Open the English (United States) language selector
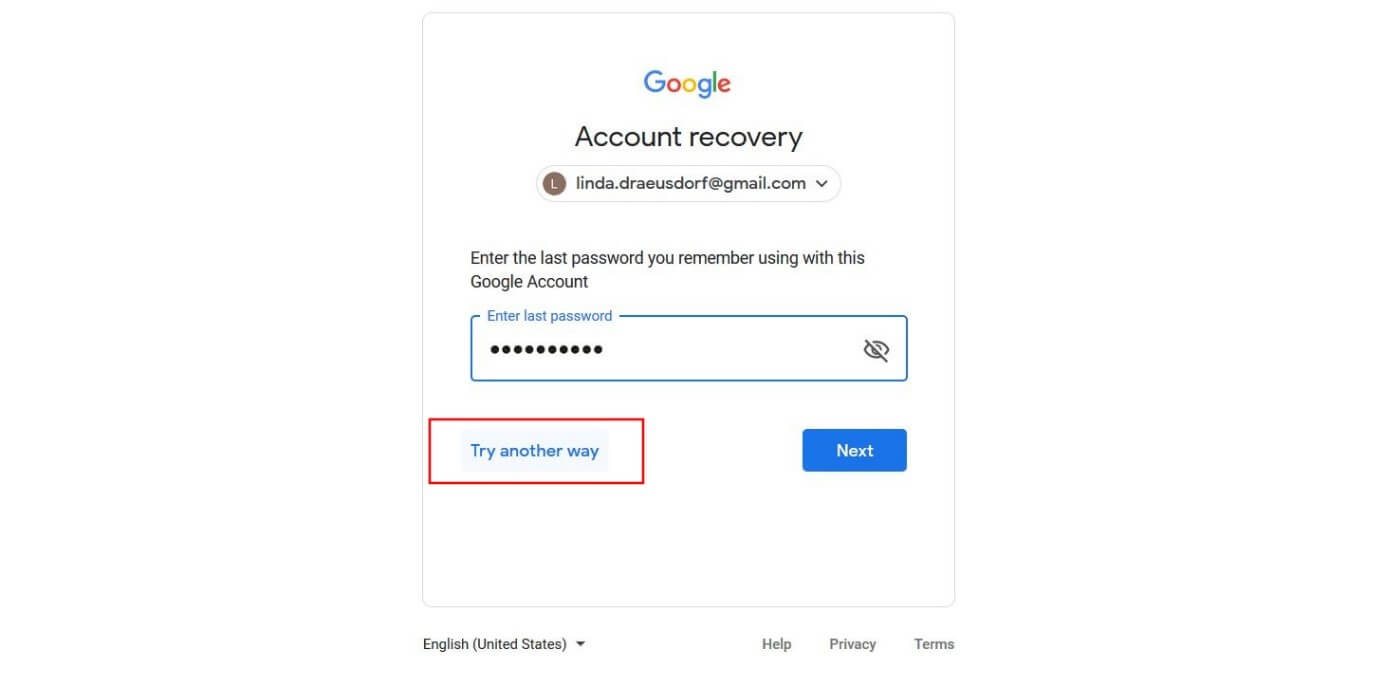The width and height of the screenshot is (1384, 687). tap(504, 644)
